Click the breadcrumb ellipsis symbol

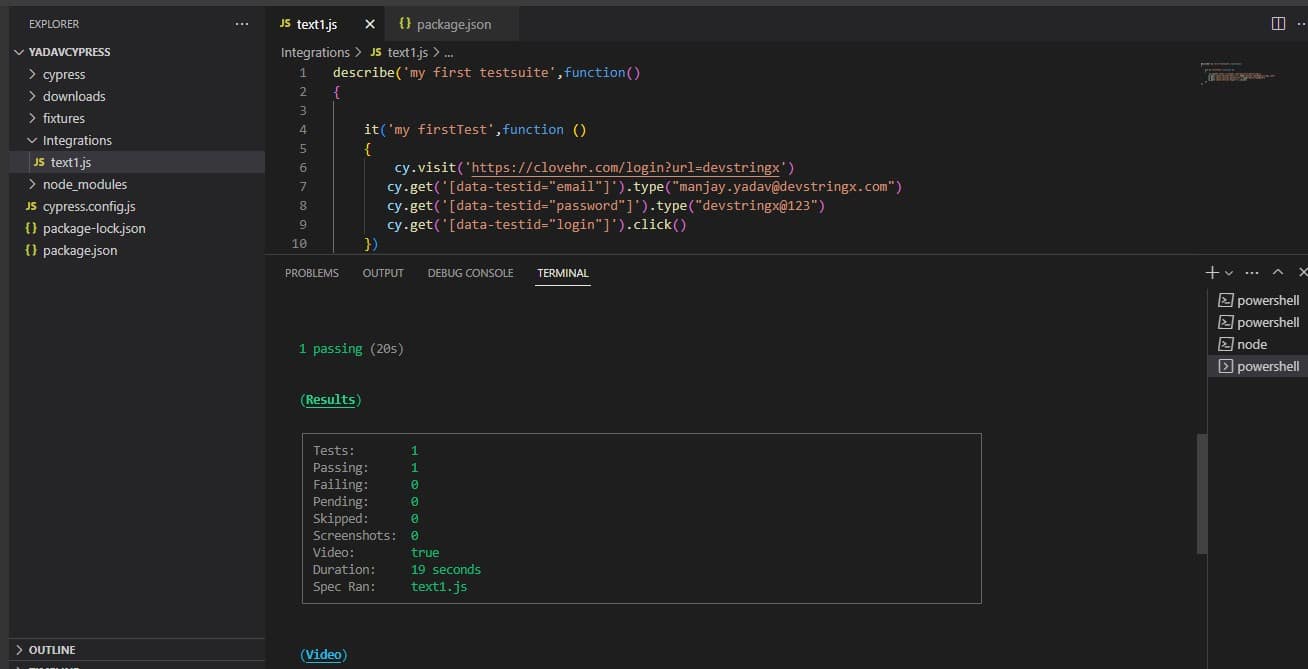449,52
